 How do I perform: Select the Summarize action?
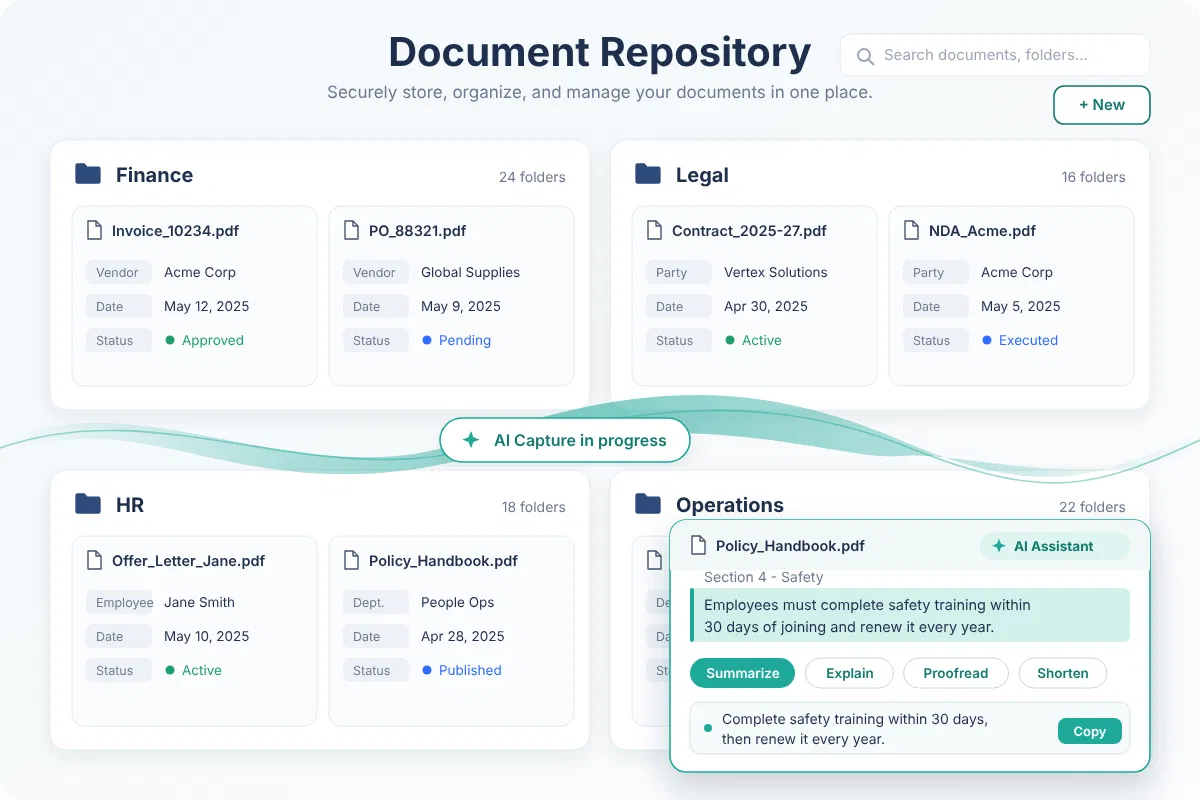[742, 673]
